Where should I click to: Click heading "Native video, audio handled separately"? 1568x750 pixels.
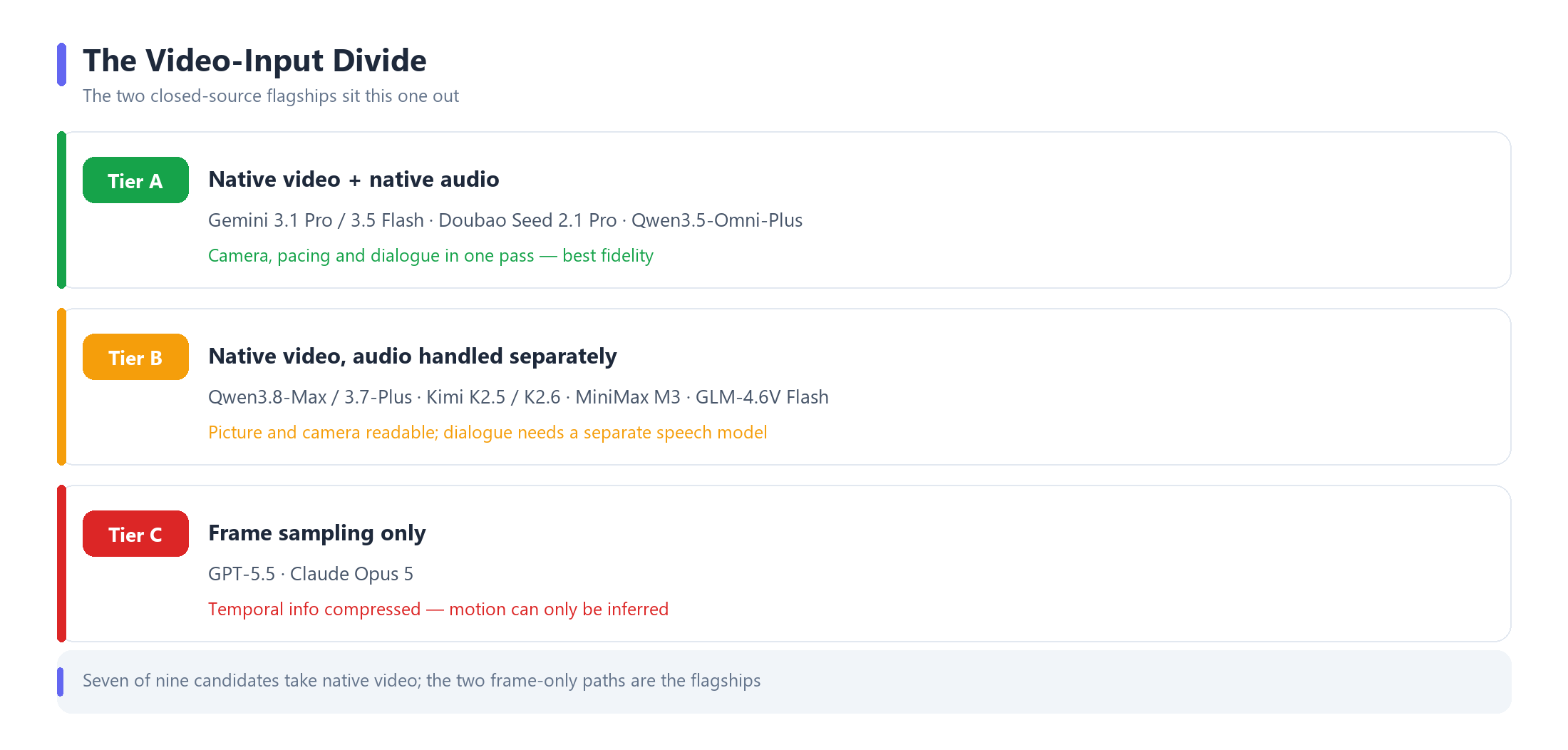click(413, 356)
